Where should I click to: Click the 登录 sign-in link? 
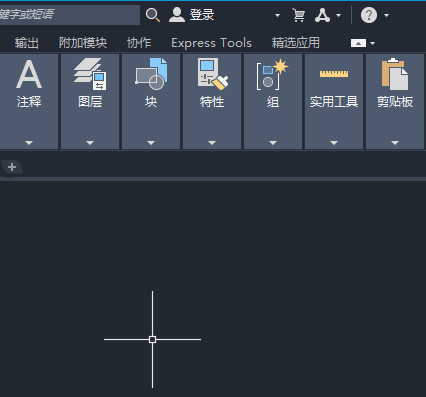pyautogui.click(x=202, y=15)
